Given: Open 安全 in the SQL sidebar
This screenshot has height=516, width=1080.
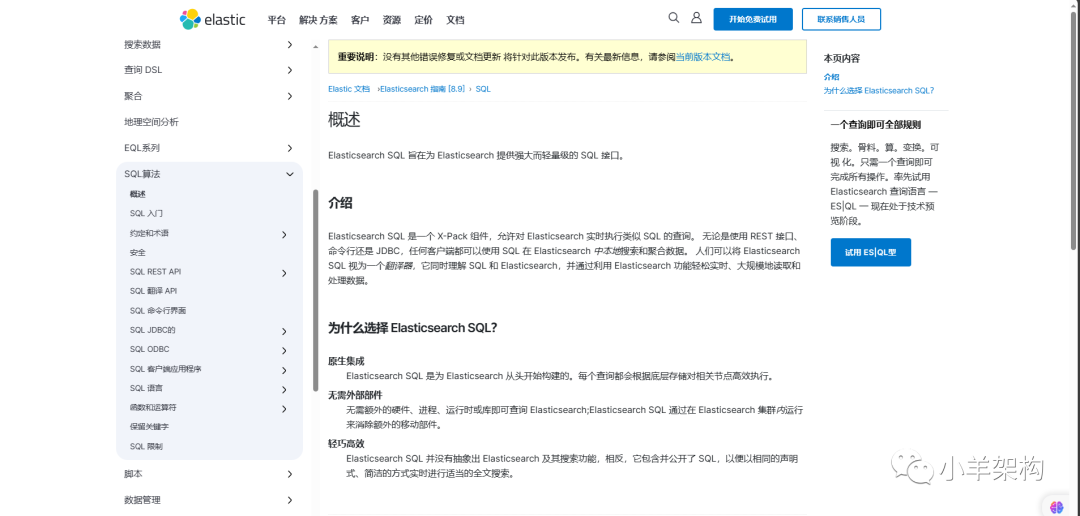Looking at the screenshot, I should point(138,252).
